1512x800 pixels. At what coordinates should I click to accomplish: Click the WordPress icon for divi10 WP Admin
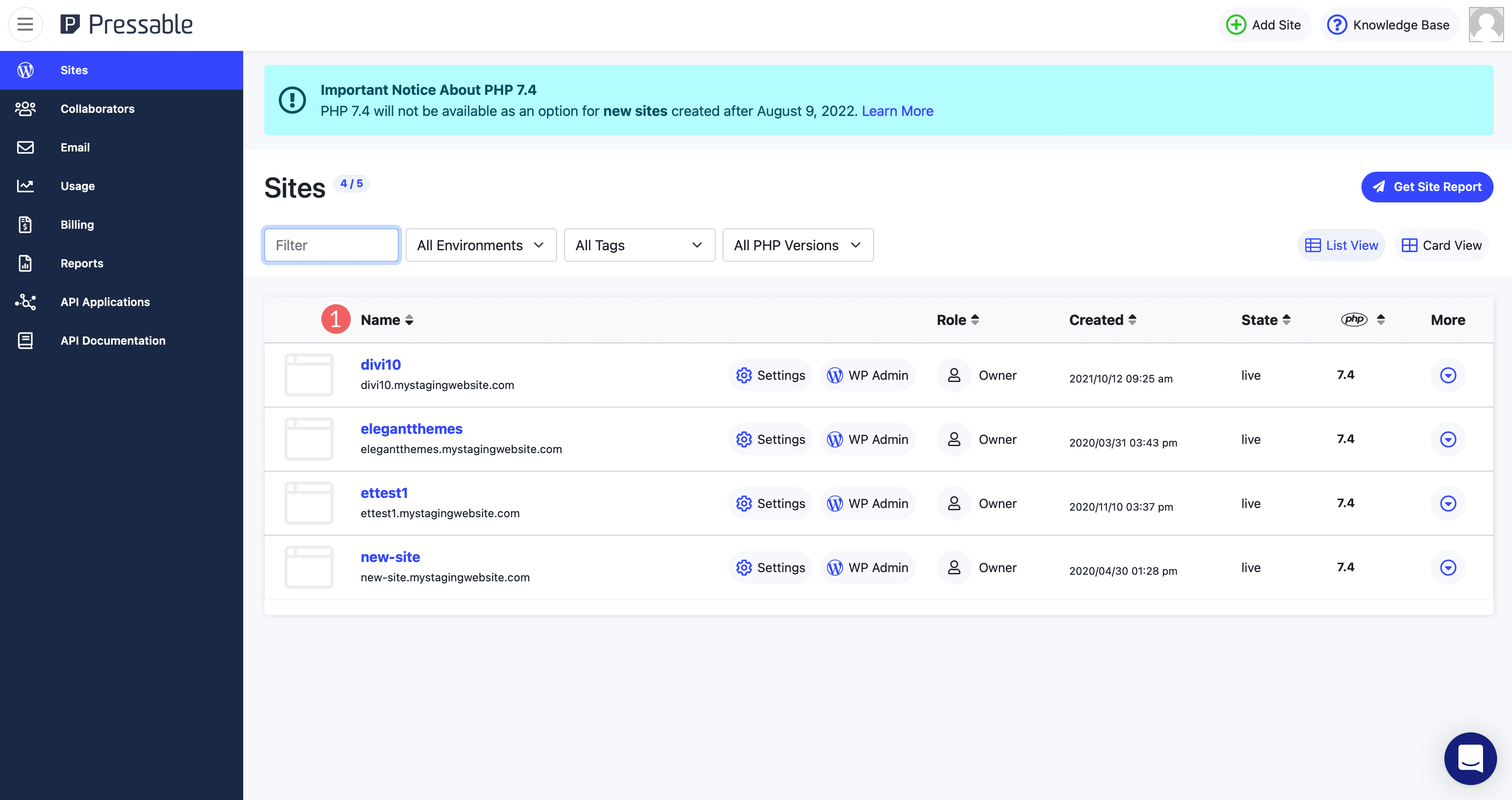[x=833, y=375]
